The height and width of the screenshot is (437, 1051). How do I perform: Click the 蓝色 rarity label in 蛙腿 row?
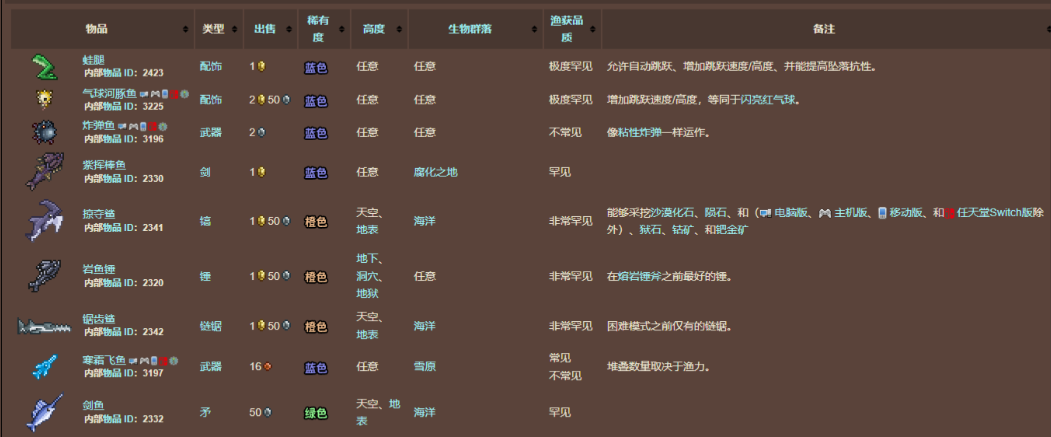(x=316, y=67)
